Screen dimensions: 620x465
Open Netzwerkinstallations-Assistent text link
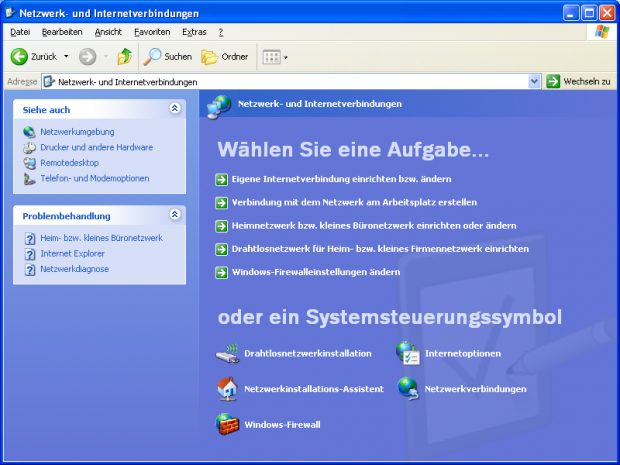click(x=314, y=389)
